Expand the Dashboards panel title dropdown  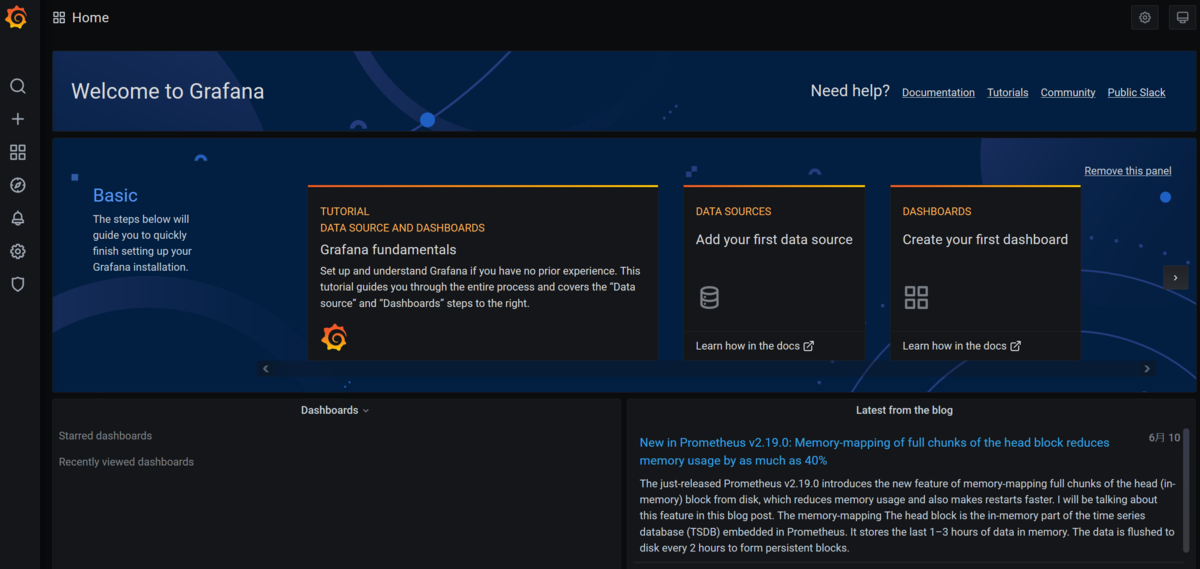(x=366, y=411)
